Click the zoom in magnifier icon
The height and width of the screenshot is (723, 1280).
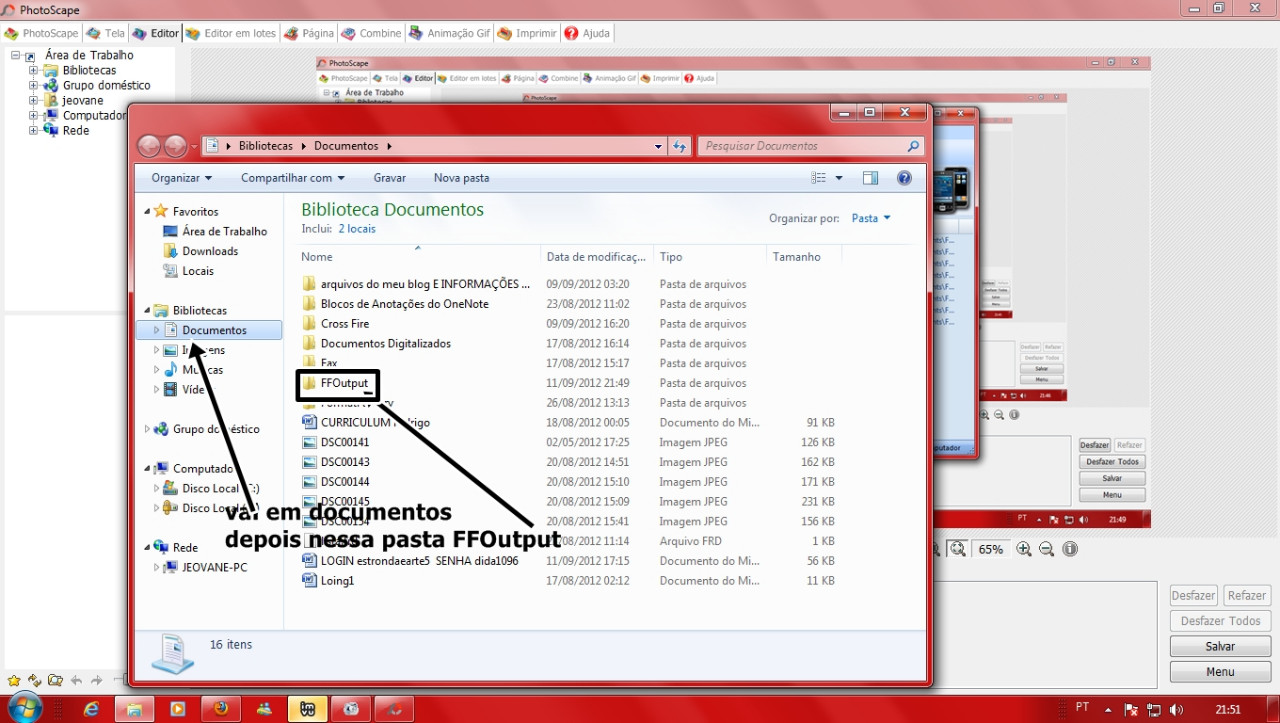click(1024, 549)
